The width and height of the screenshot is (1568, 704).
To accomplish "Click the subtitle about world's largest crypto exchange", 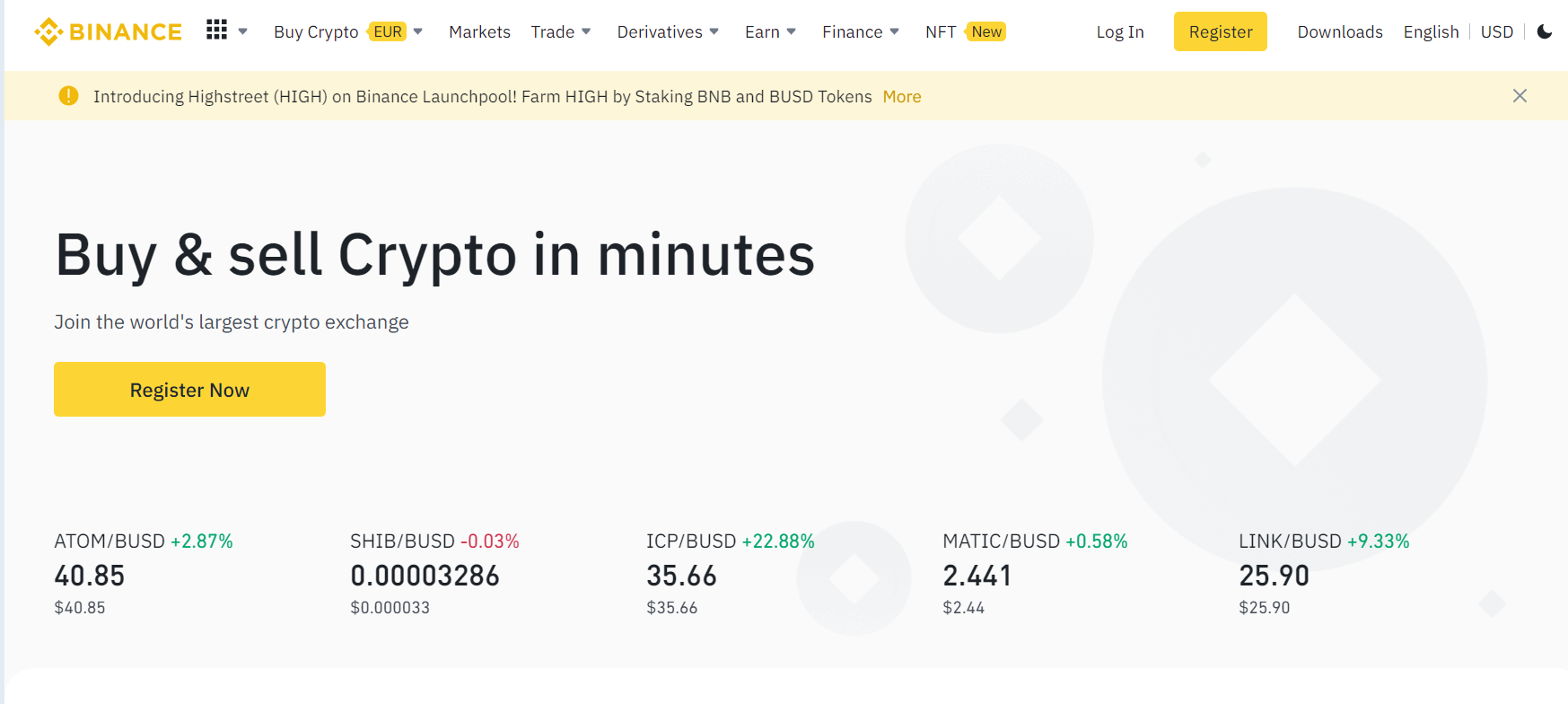I will (232, 322).
